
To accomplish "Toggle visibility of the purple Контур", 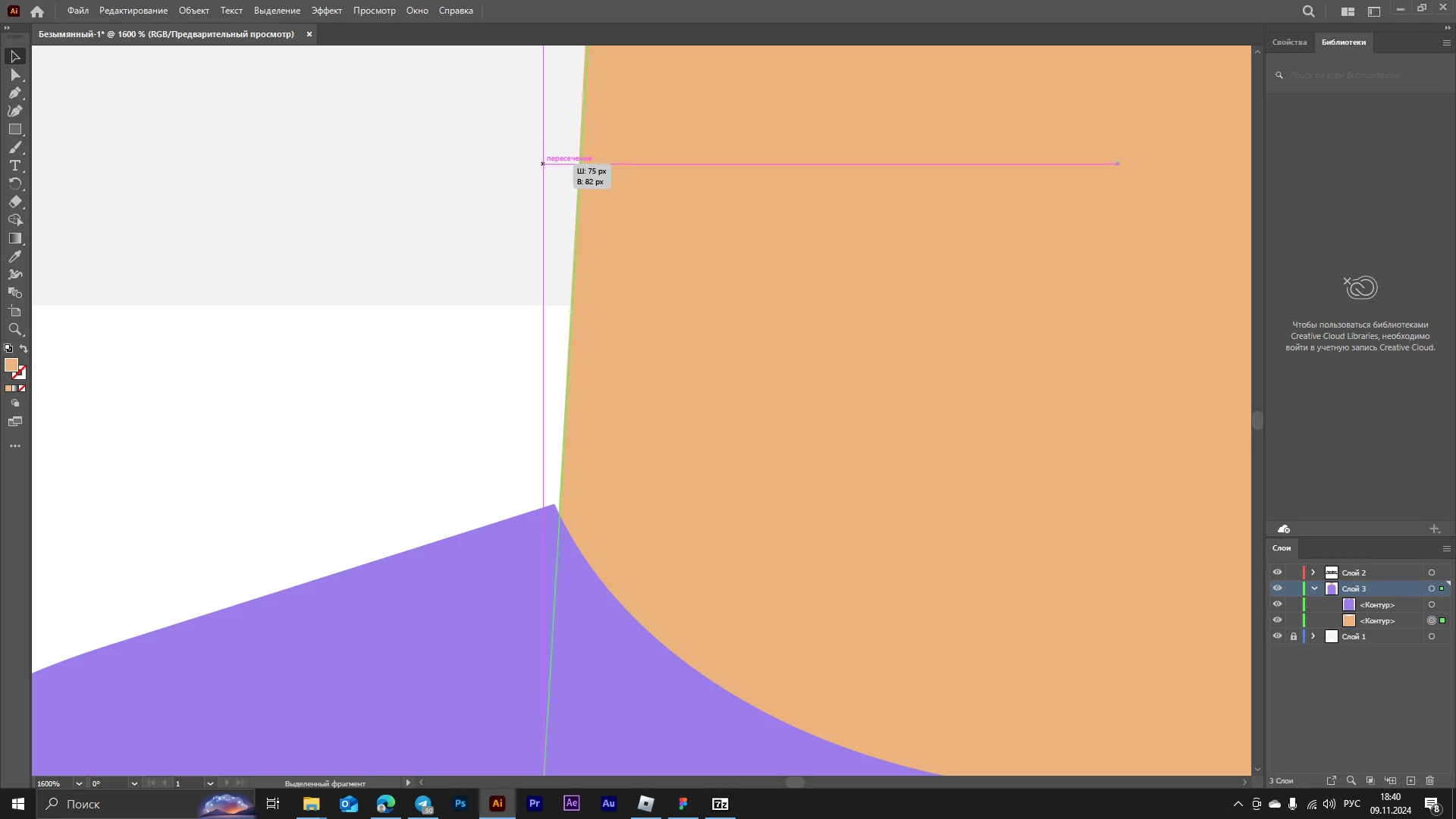I will pos(1277,604).
